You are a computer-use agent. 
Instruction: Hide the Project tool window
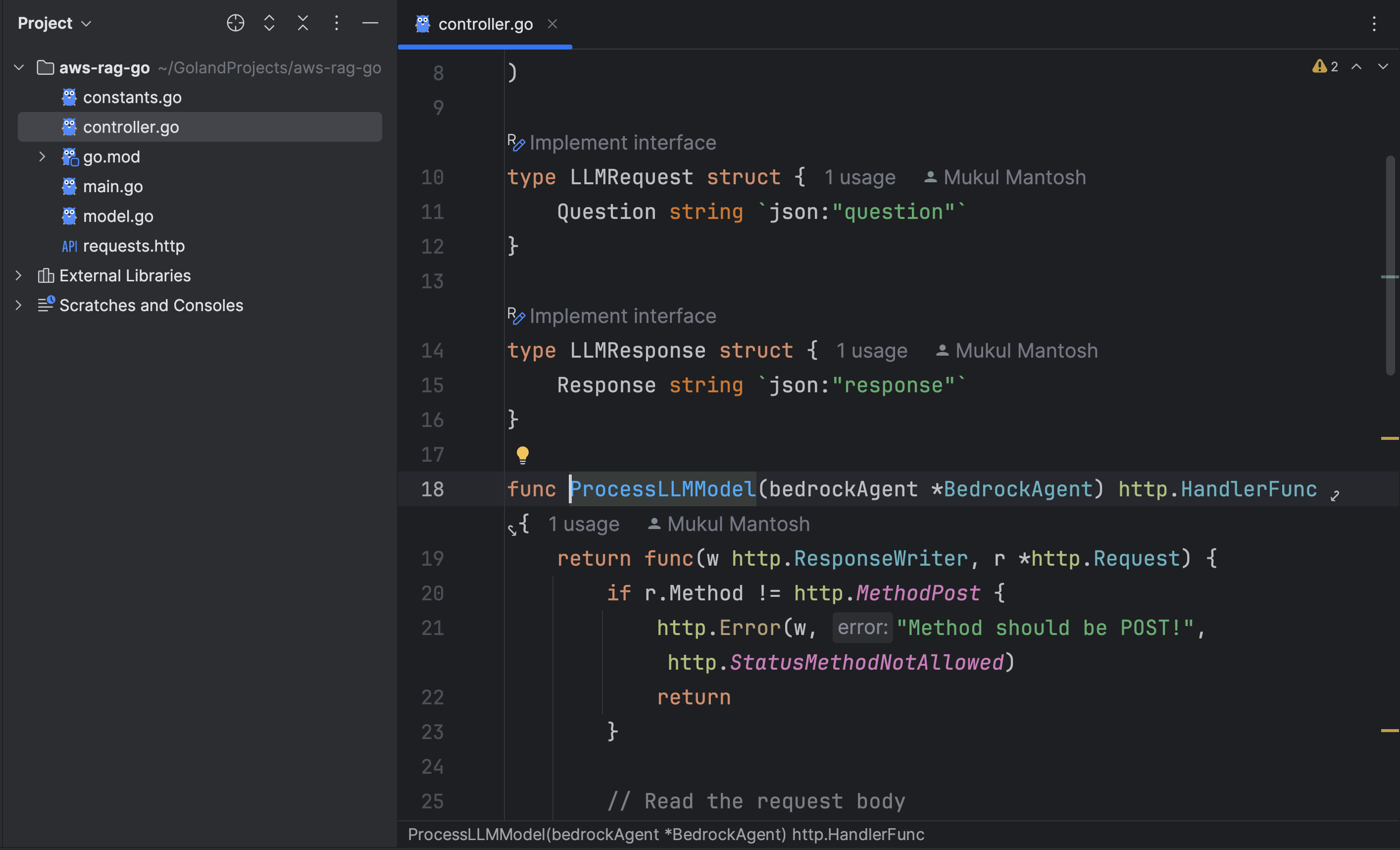coord(370,23)
